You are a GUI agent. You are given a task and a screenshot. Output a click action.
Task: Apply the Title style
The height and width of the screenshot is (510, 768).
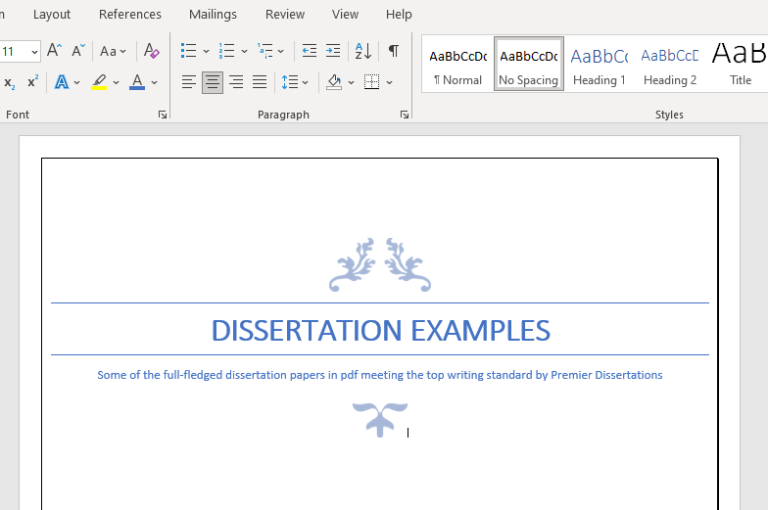point(739,65)
